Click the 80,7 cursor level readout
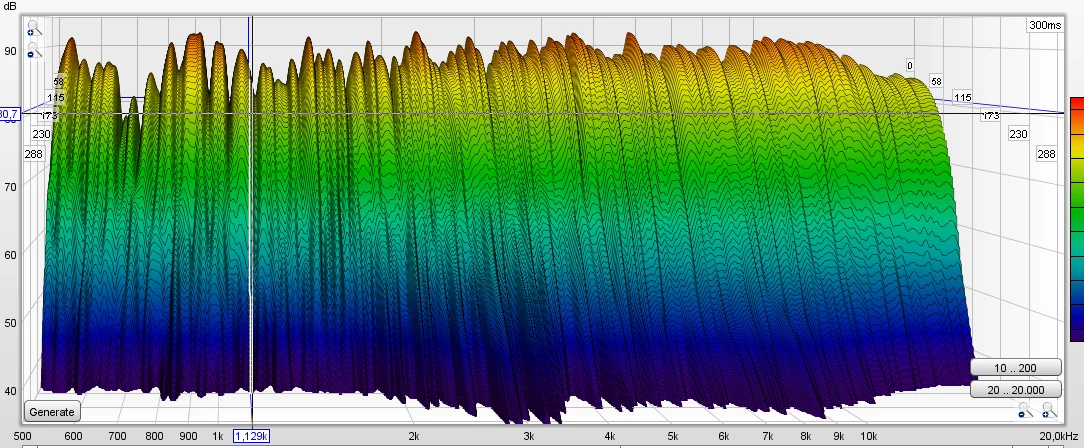Image resolution: width=1084 pixels, height=448 pixels. coord(10,114)
